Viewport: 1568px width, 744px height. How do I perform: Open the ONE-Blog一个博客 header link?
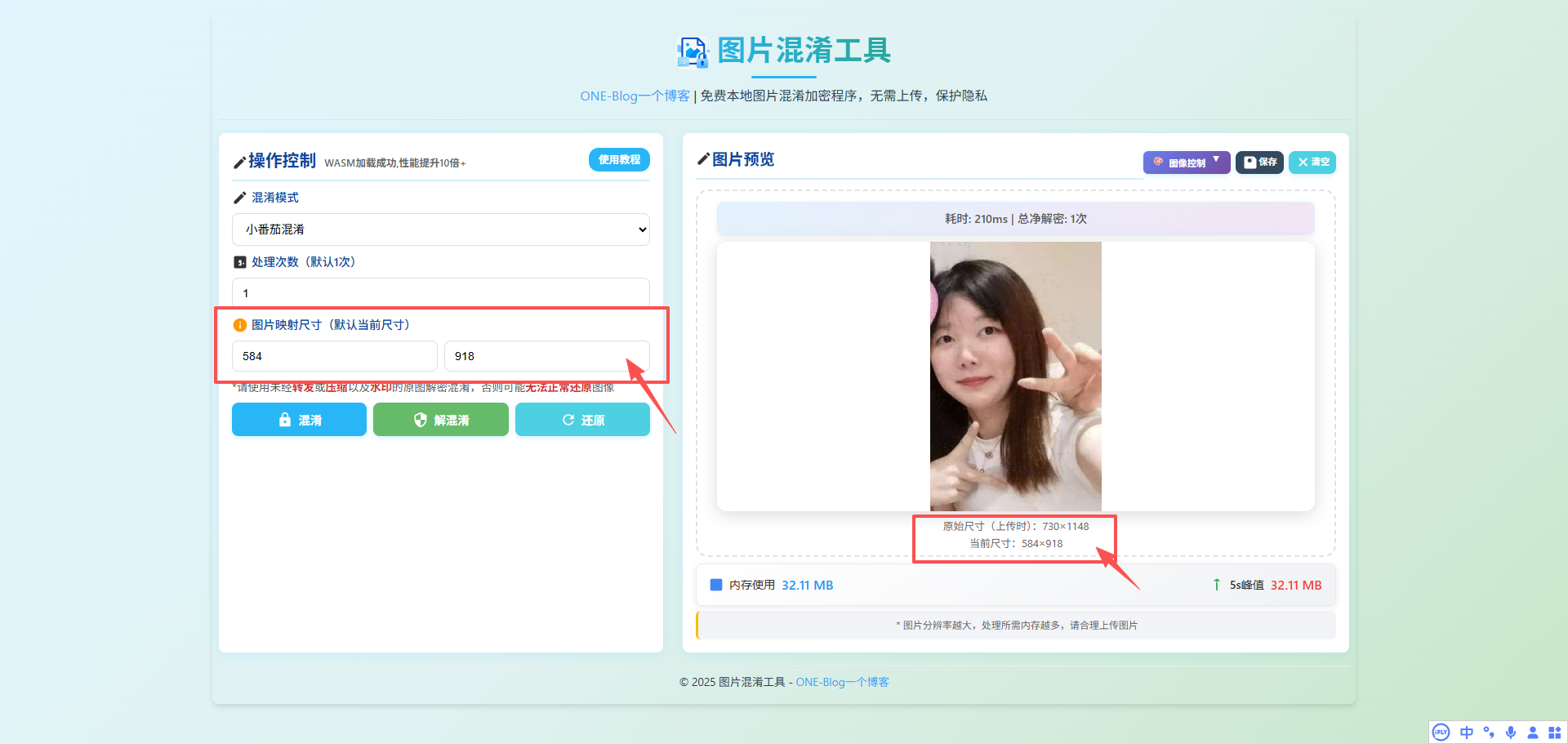click(635, 96)
